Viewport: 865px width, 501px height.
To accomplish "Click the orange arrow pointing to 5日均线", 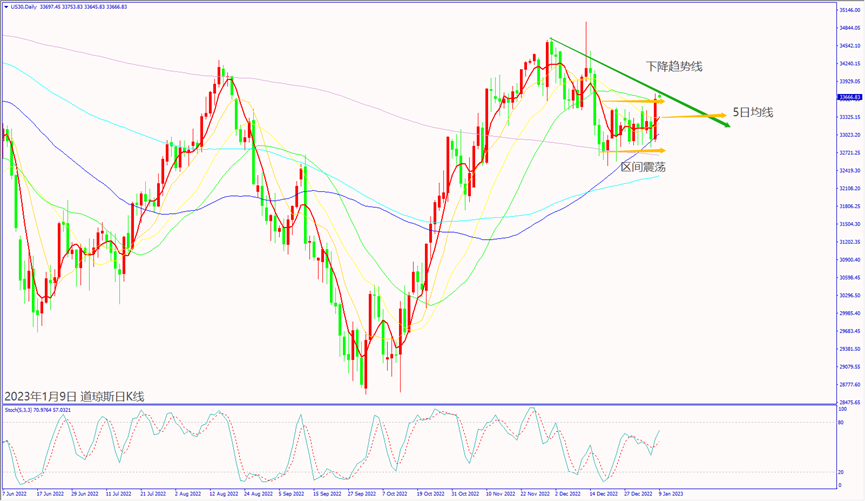I will 720,116.
